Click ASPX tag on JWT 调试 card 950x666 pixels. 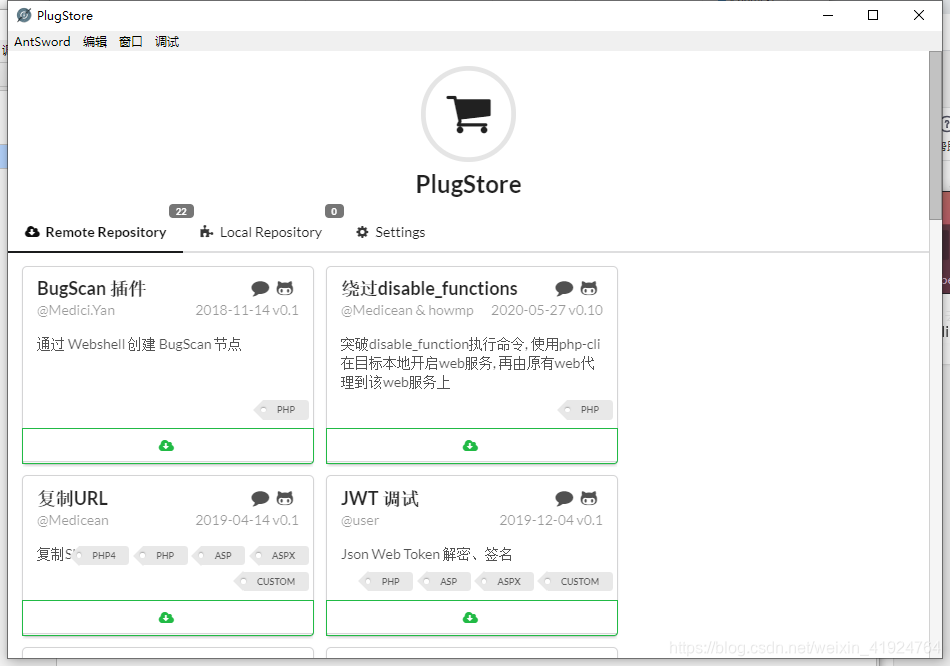[505, 581]
